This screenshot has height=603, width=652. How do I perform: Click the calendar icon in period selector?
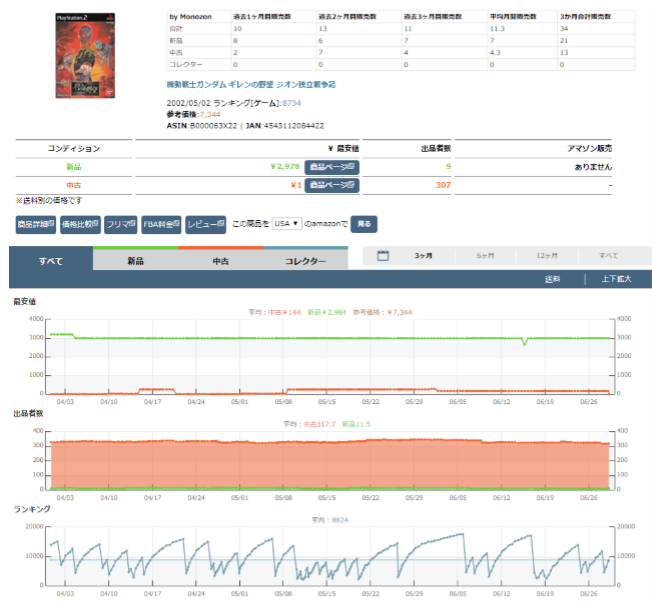[x=383, y=255]
